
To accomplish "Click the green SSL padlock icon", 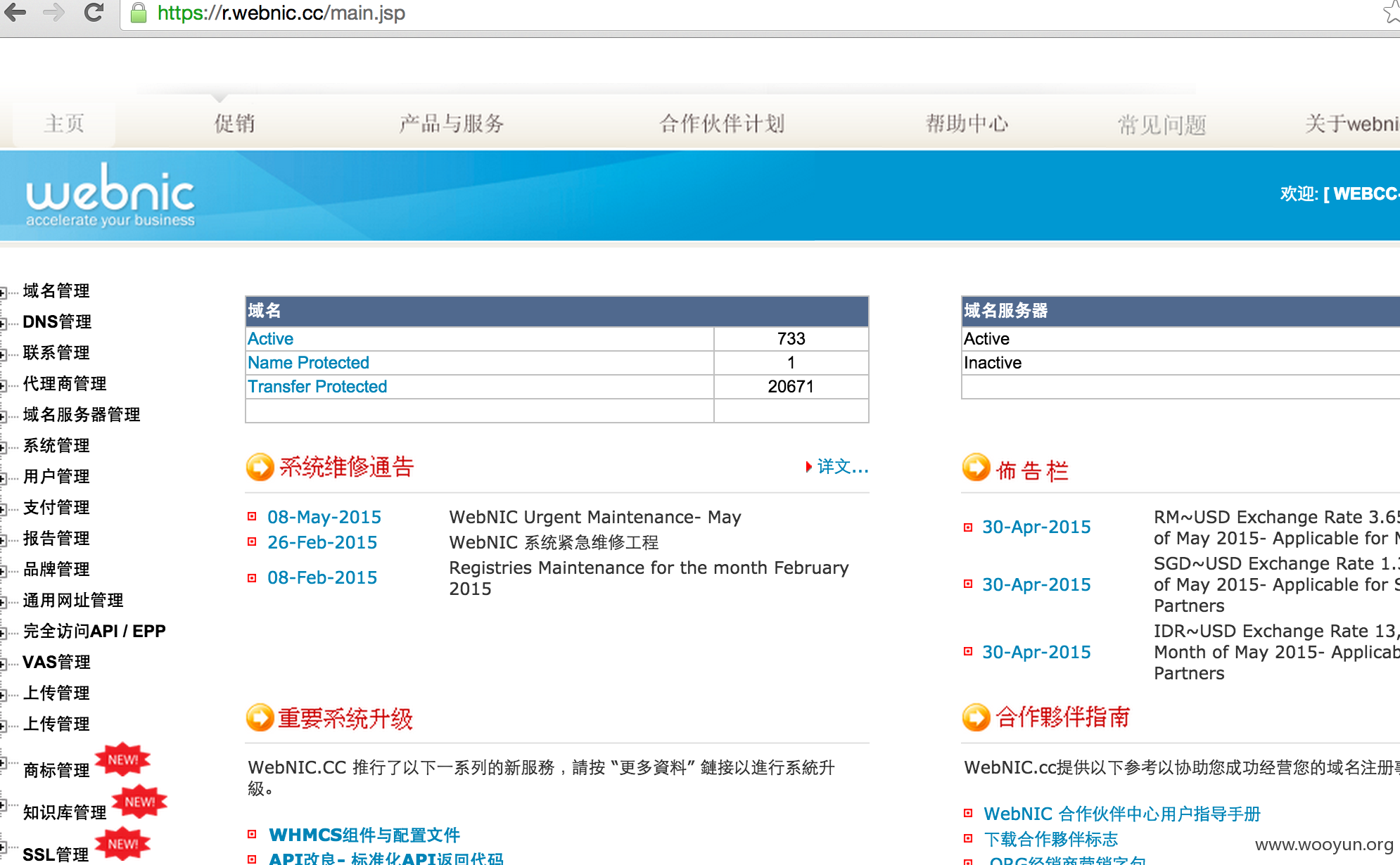I will (139, 13).
